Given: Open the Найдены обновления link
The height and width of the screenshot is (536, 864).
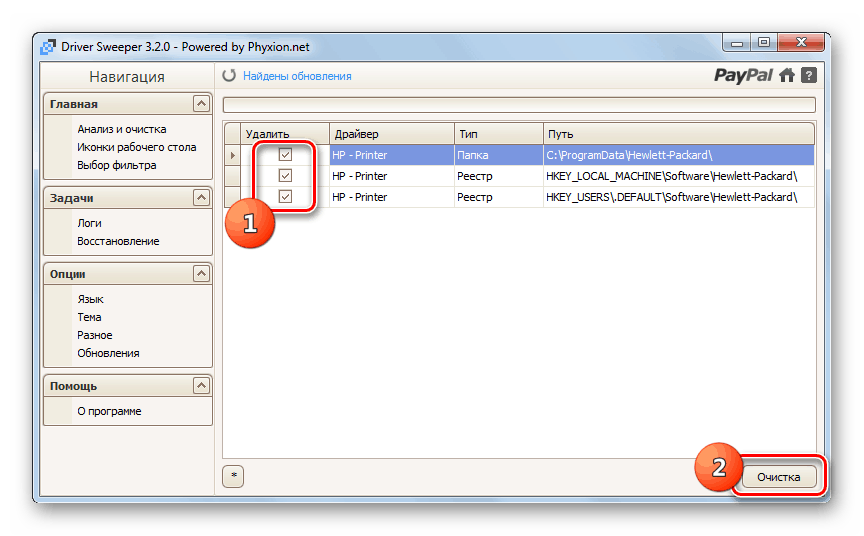Looking at the screenshot, I should [x=297, y=76].
